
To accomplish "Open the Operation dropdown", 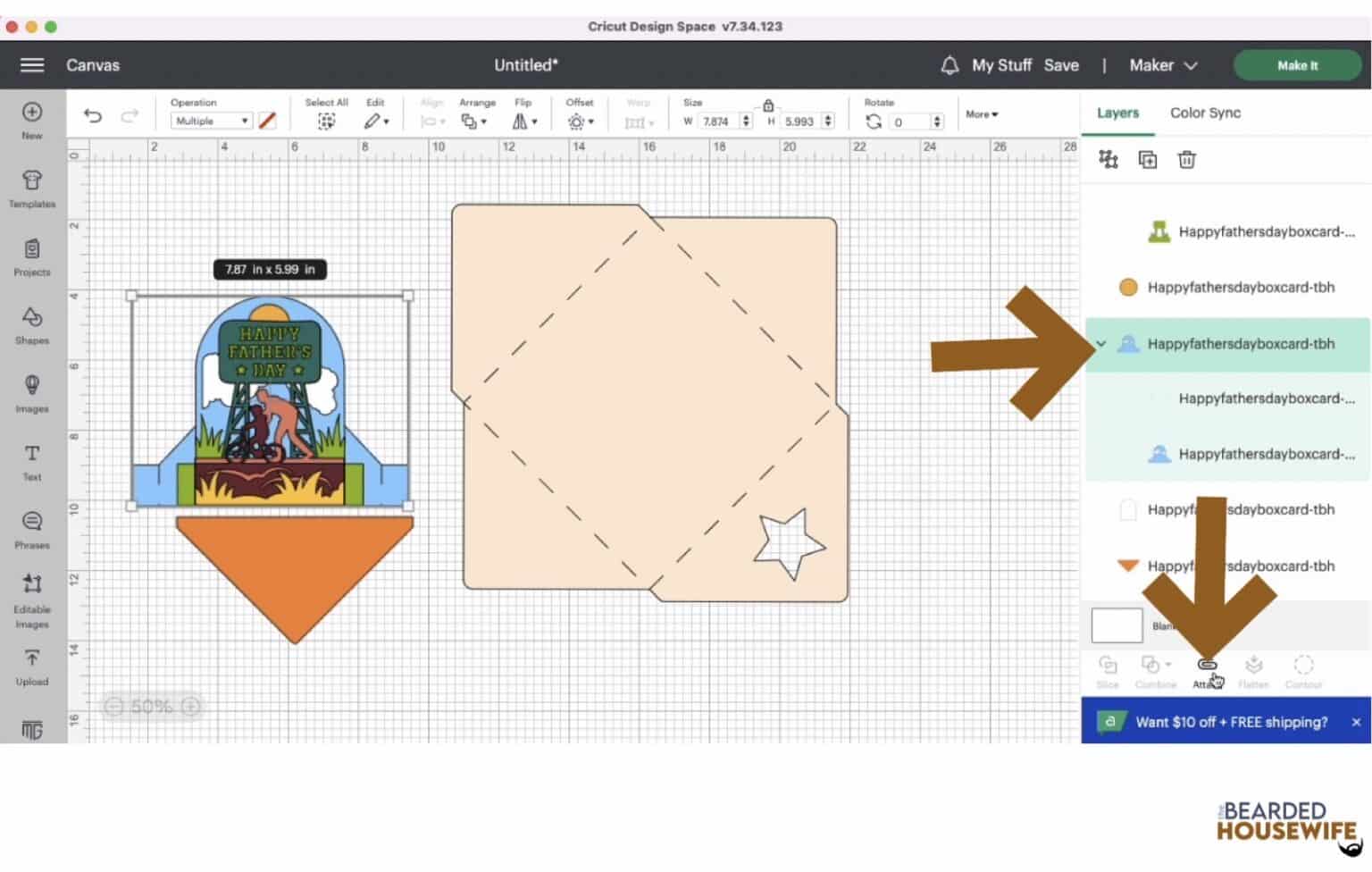I will click(x=210, y=121).
